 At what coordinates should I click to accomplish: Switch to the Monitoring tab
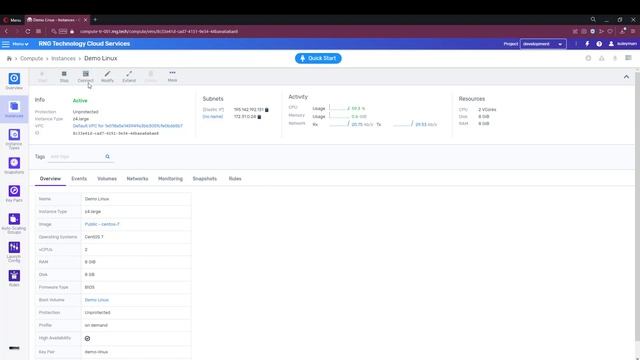point(170,179)
